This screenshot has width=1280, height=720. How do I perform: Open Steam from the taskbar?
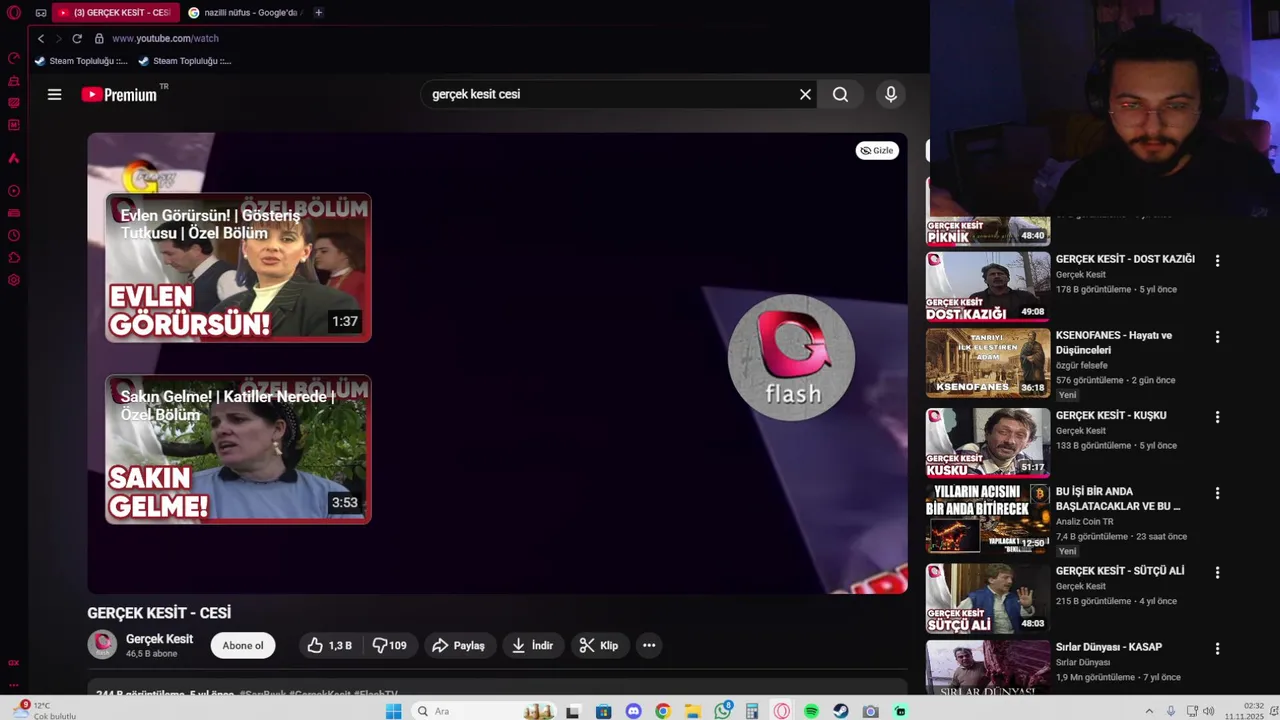841,711
